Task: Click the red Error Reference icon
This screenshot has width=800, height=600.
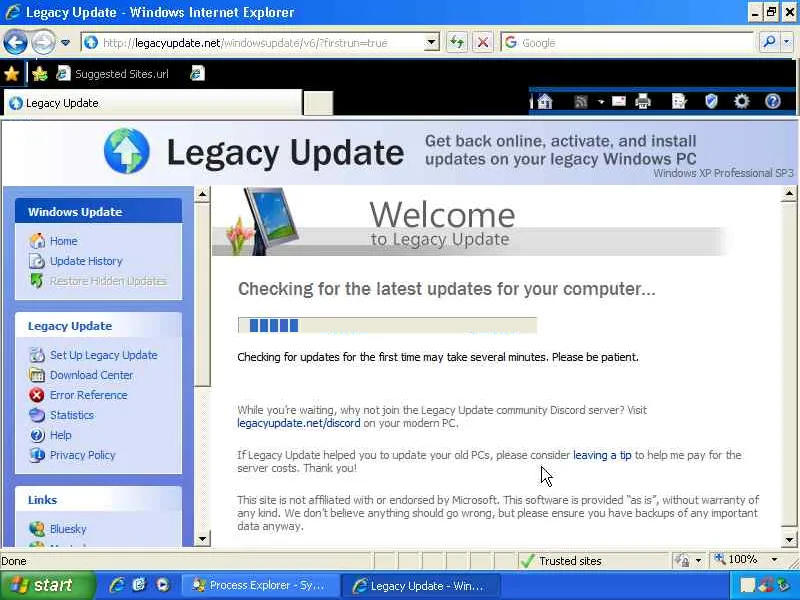Action: coord(37,395)
